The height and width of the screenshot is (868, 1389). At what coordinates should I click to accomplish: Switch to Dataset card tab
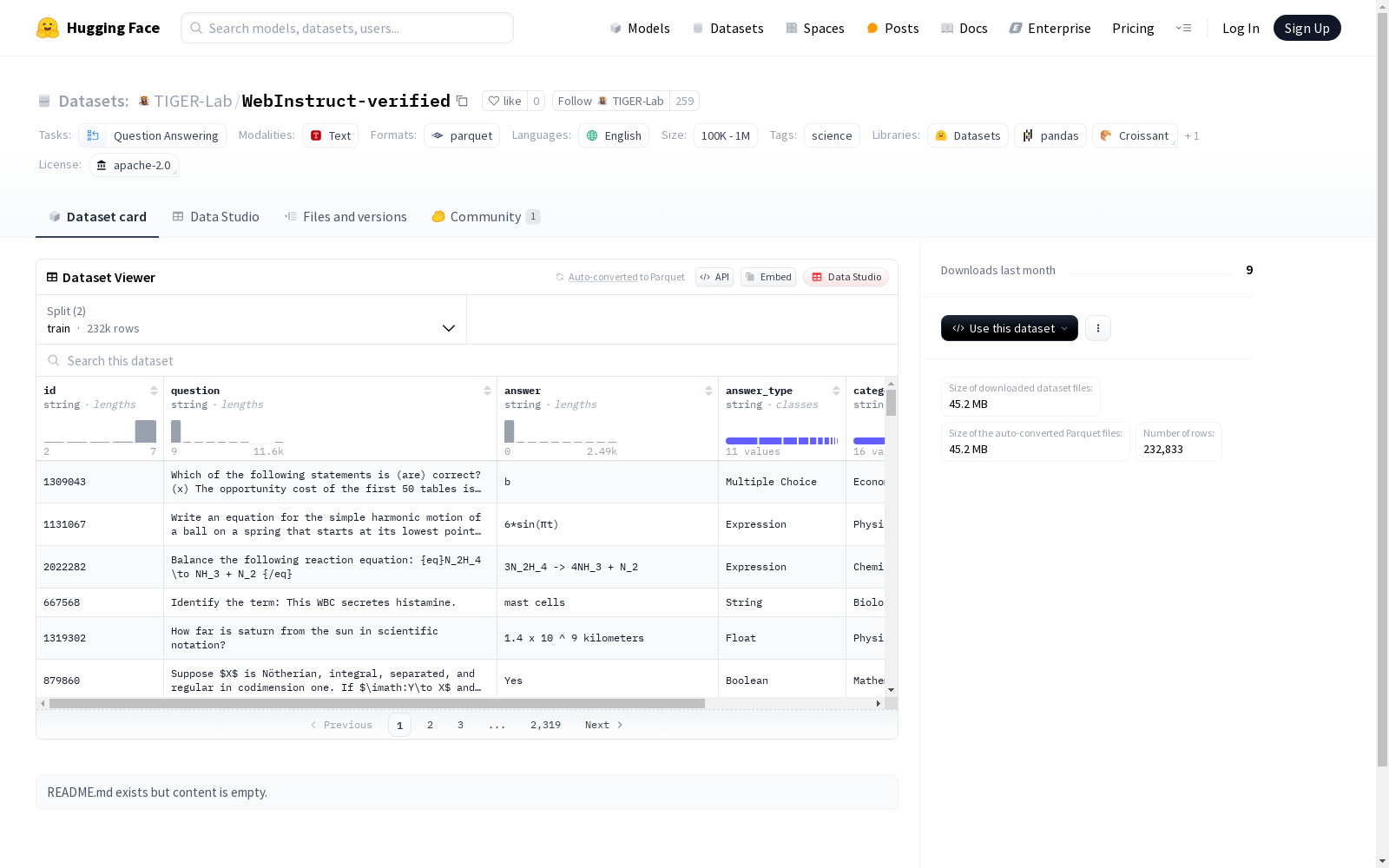coord(97,216)
